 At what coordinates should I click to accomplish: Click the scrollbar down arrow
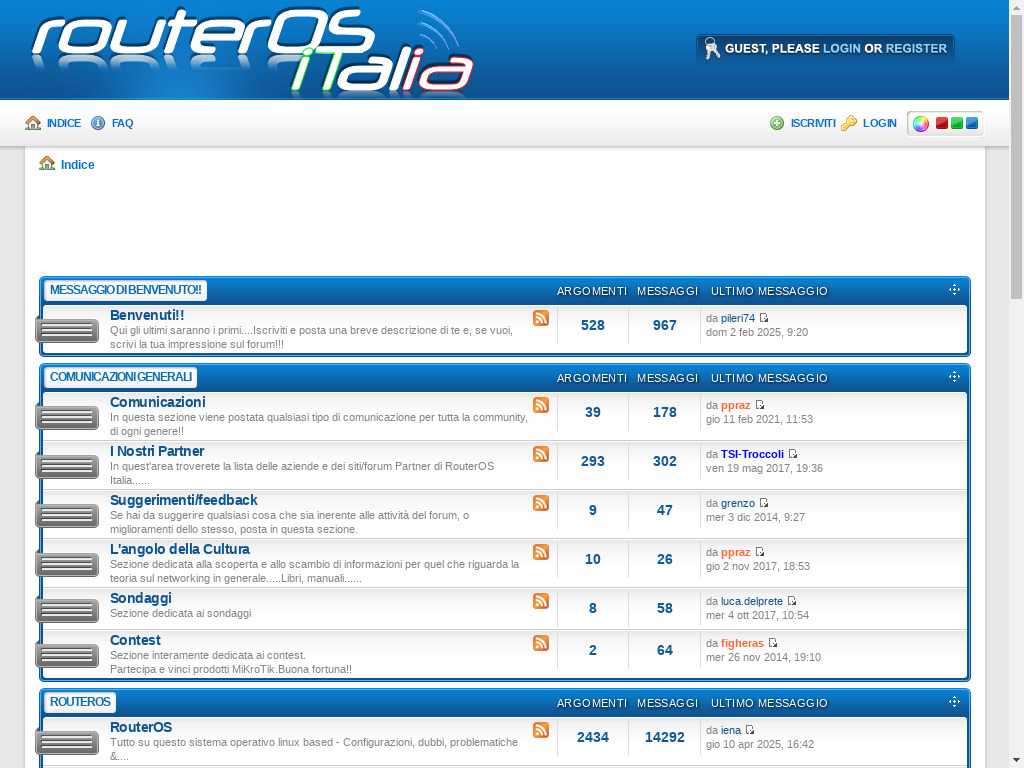(x=1016, y=762)
